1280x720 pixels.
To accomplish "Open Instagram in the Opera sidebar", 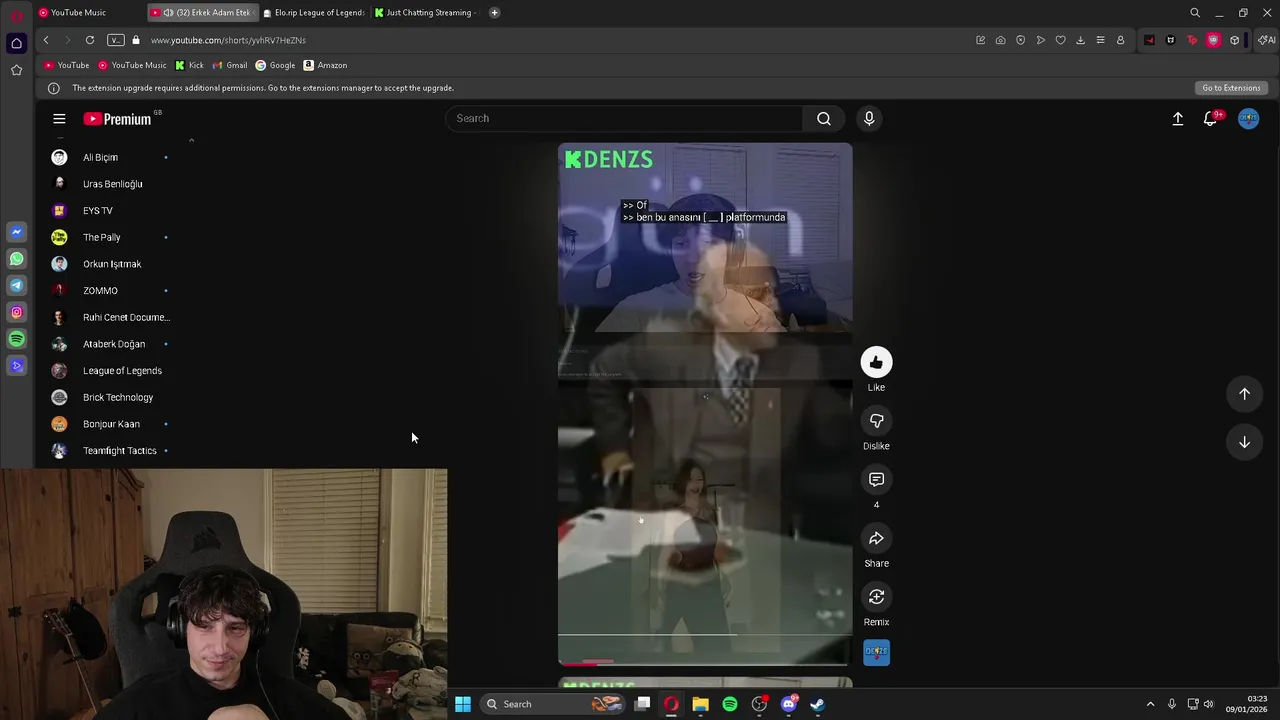I will coord(16,312).
